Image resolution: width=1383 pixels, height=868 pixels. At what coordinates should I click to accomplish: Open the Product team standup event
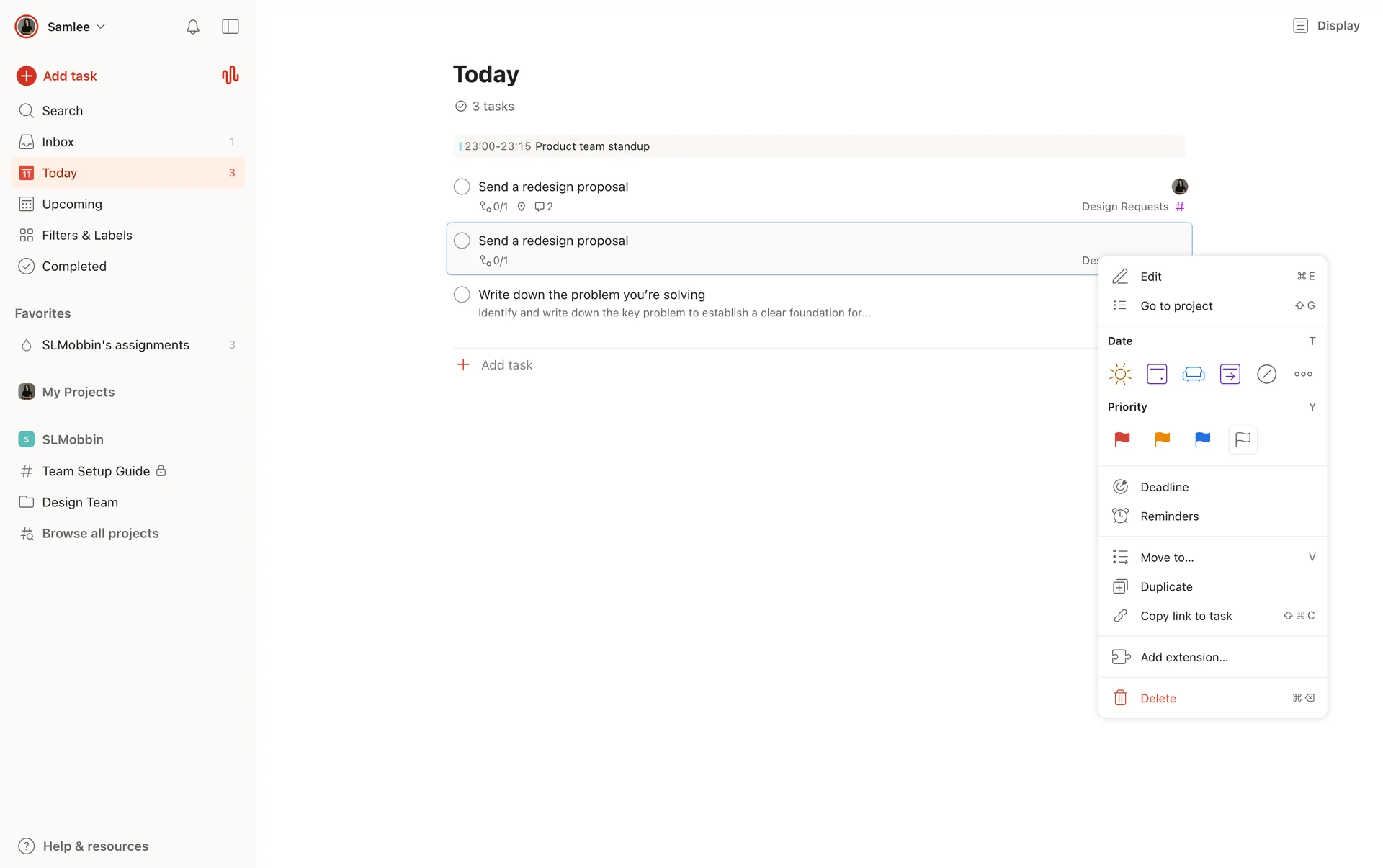click(x=592, y=146)
